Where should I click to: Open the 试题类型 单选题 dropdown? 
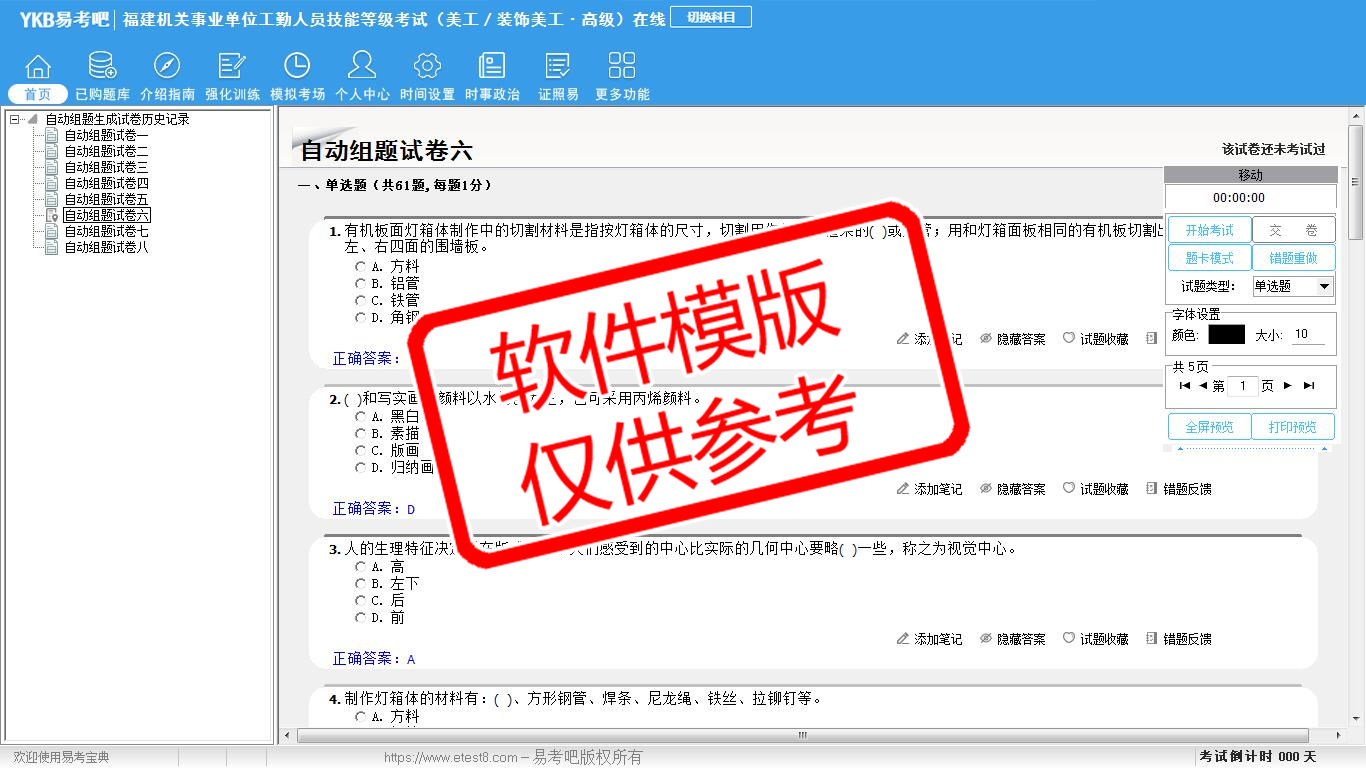1293,286
